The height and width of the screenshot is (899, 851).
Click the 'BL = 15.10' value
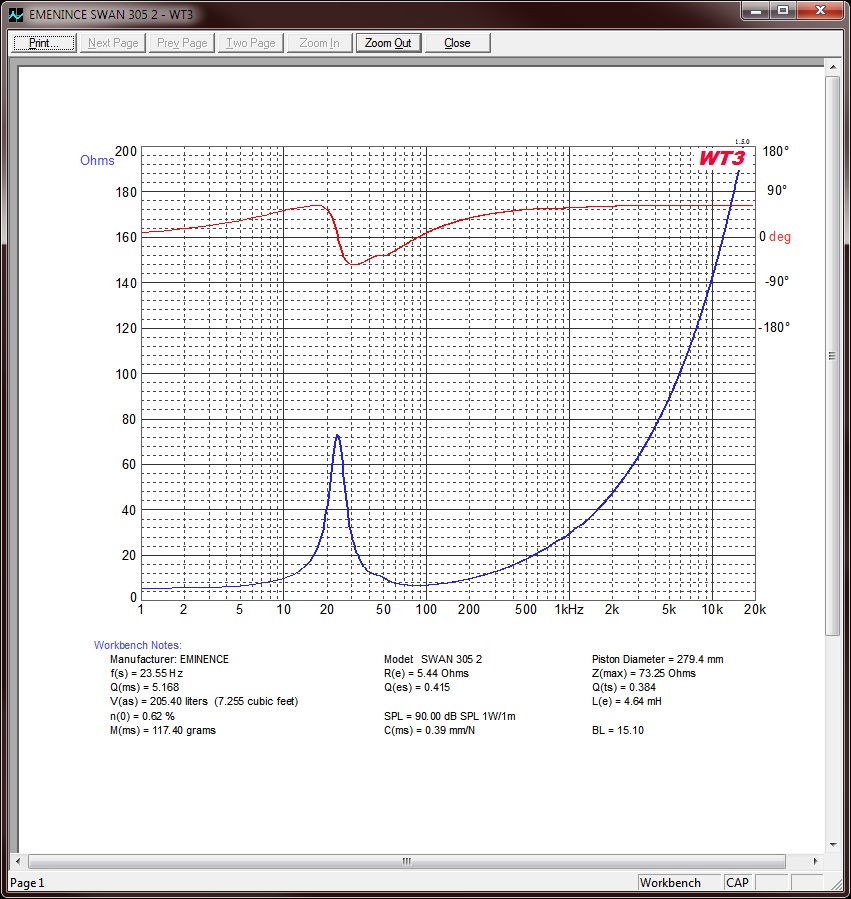pyautogui.click(x=618, y=730)
